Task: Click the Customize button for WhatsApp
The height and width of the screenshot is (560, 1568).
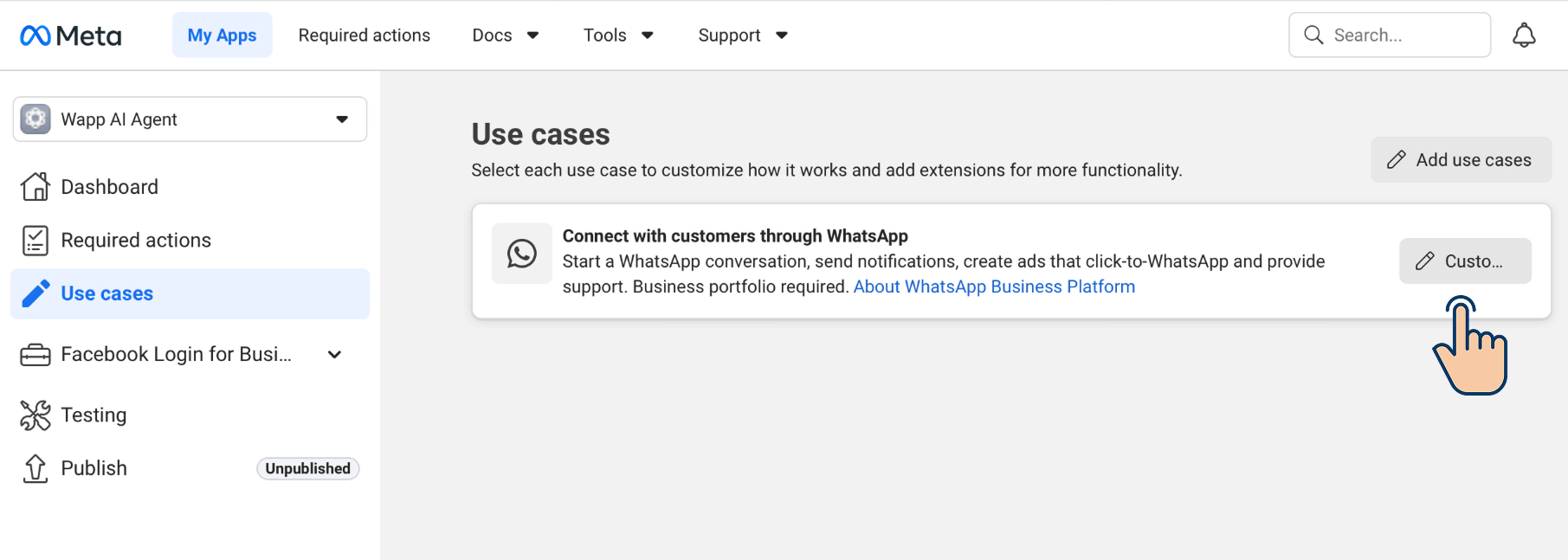Action: click(1465, 261)
